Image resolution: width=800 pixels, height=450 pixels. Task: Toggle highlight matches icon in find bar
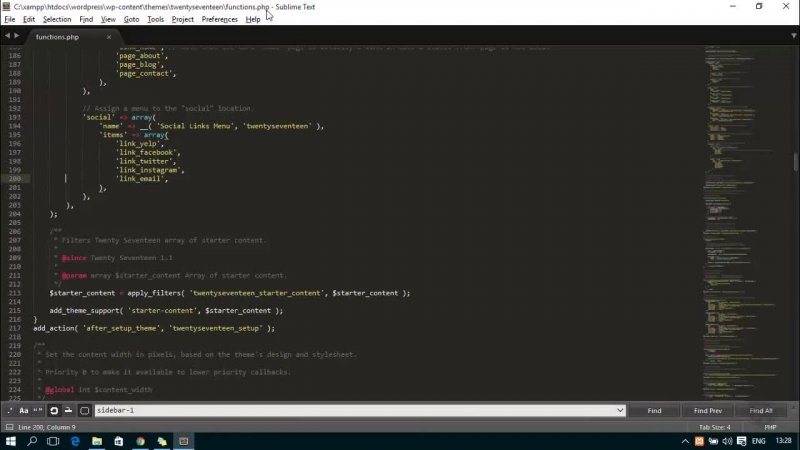click(x=84, y=411)
